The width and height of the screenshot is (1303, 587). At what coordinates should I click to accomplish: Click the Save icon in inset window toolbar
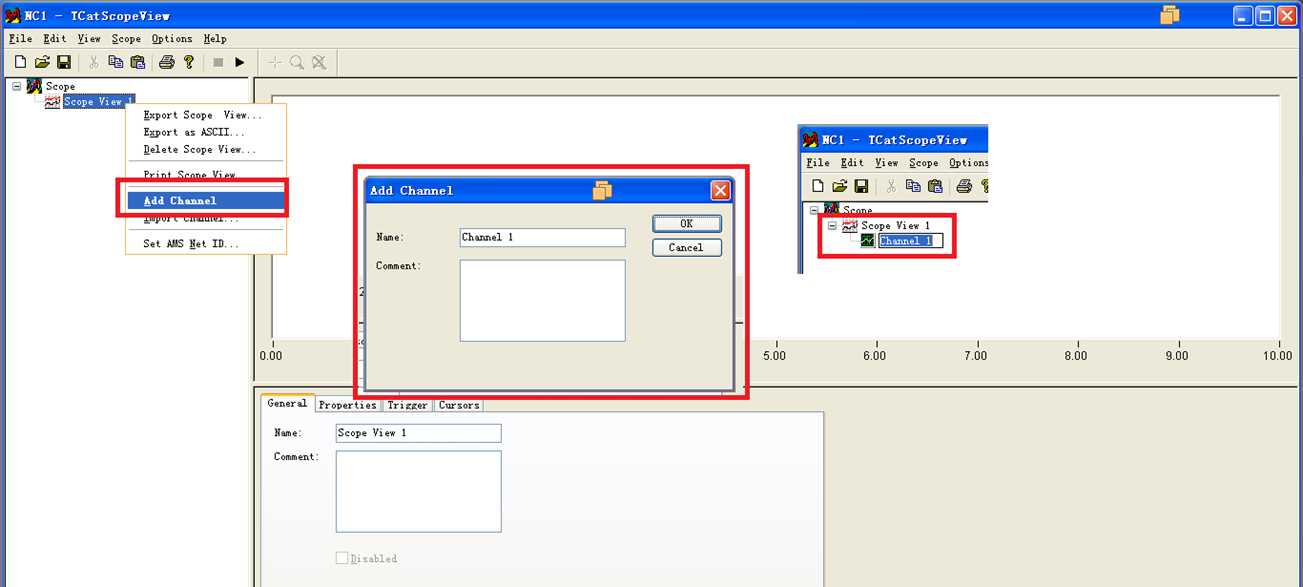[x=860, y=186]
